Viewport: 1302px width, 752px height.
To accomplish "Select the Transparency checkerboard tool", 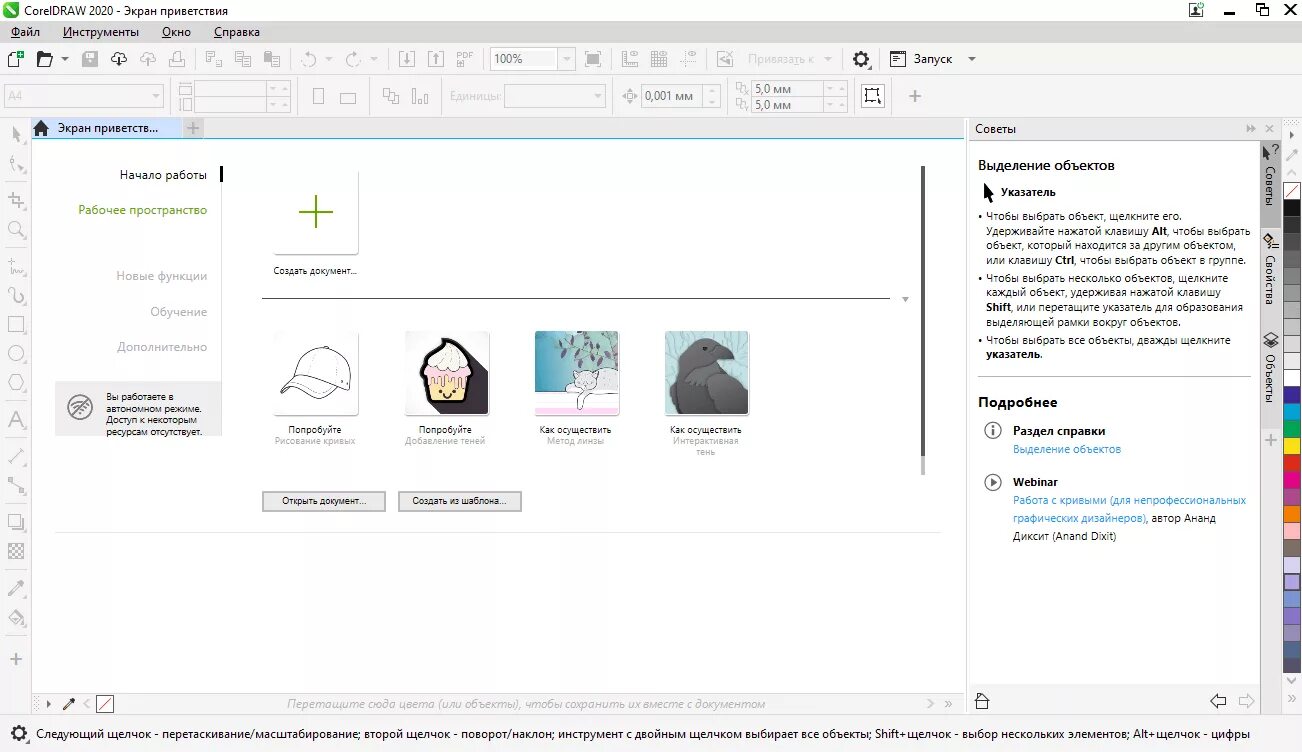I will [x=16, y=550].
